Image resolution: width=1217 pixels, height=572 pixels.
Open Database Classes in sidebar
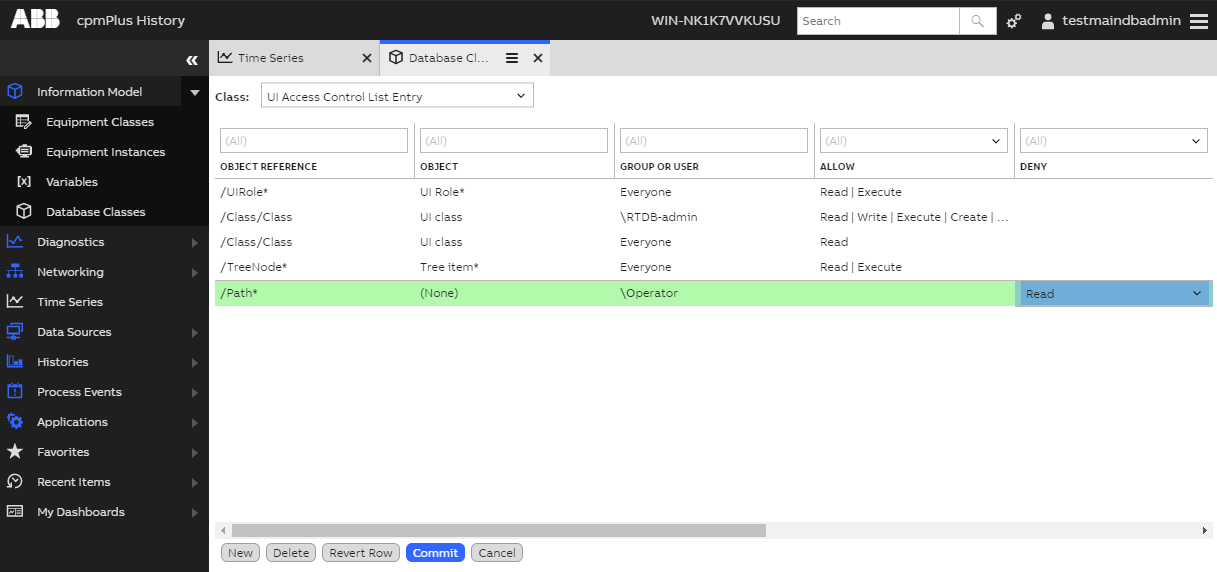click(96, 212)
